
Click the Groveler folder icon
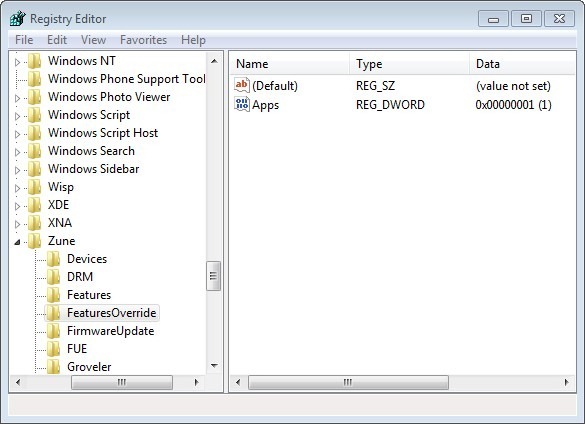click(x=54, y=367)
